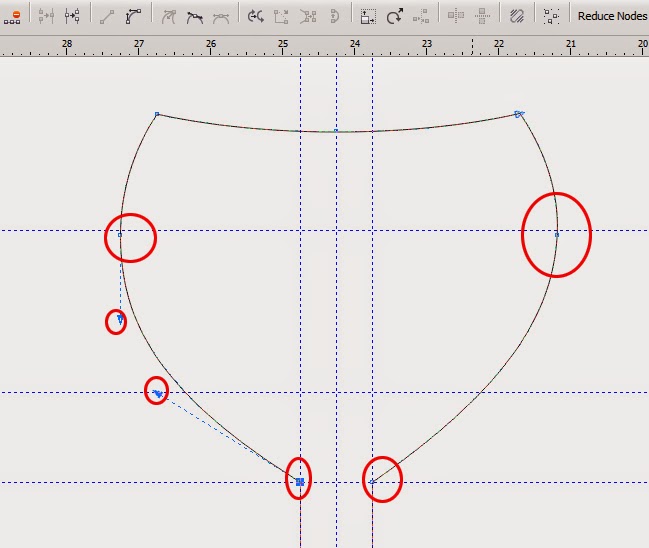Select Convert to Line icon
The image size is (649, 548).
107,17
